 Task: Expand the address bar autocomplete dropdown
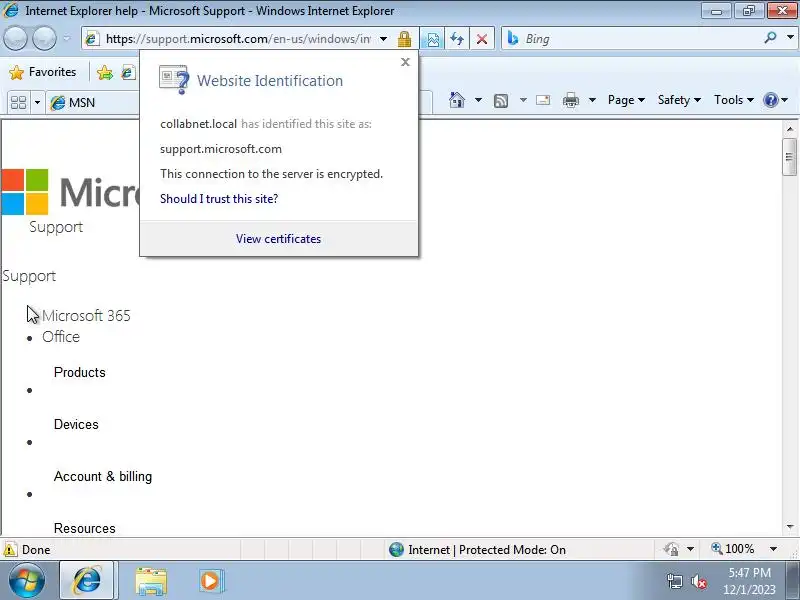tap(383, 39)
